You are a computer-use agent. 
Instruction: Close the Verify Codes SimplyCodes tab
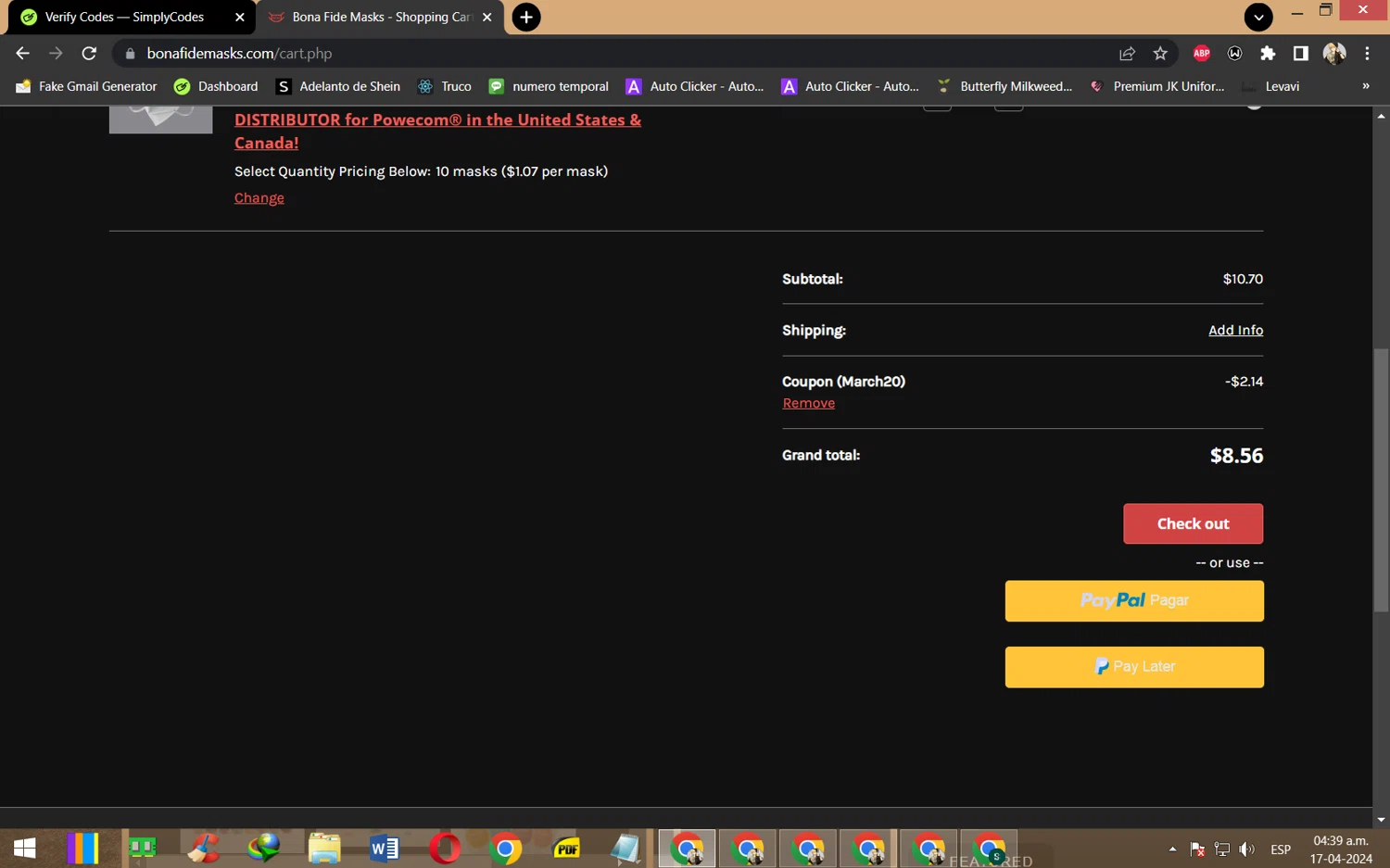(x=240, y=17)
